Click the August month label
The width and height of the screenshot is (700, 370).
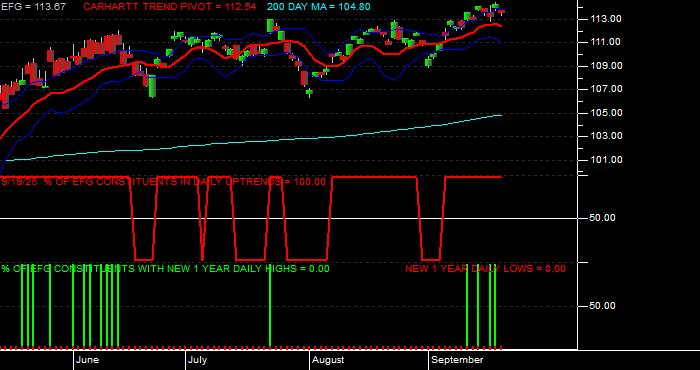point(328,360)
